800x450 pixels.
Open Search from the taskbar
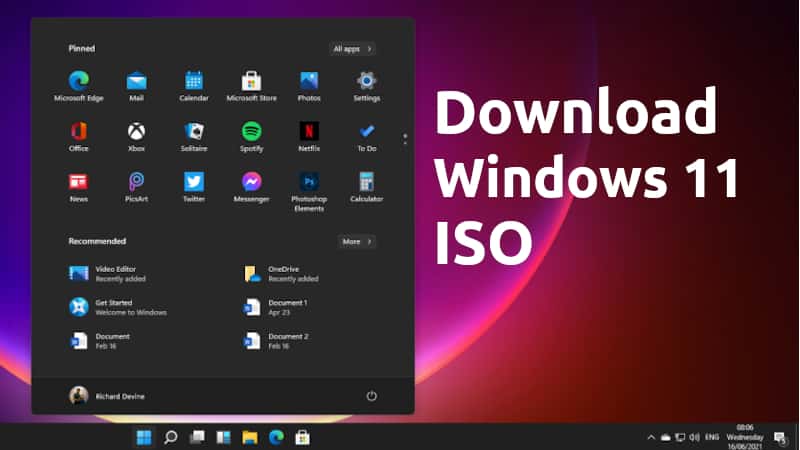coord(171,437)
